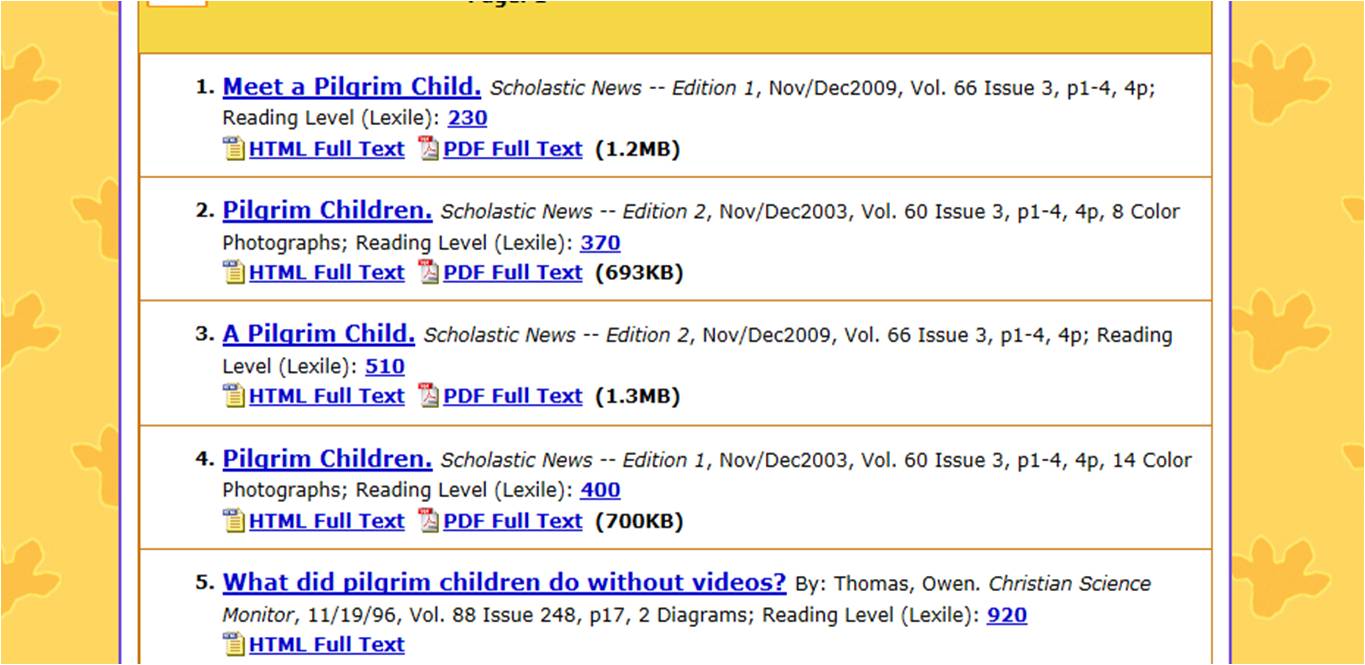
Task: Click the result number 1. beside Meet a Pilgrim Child
Action: [205, 87]
